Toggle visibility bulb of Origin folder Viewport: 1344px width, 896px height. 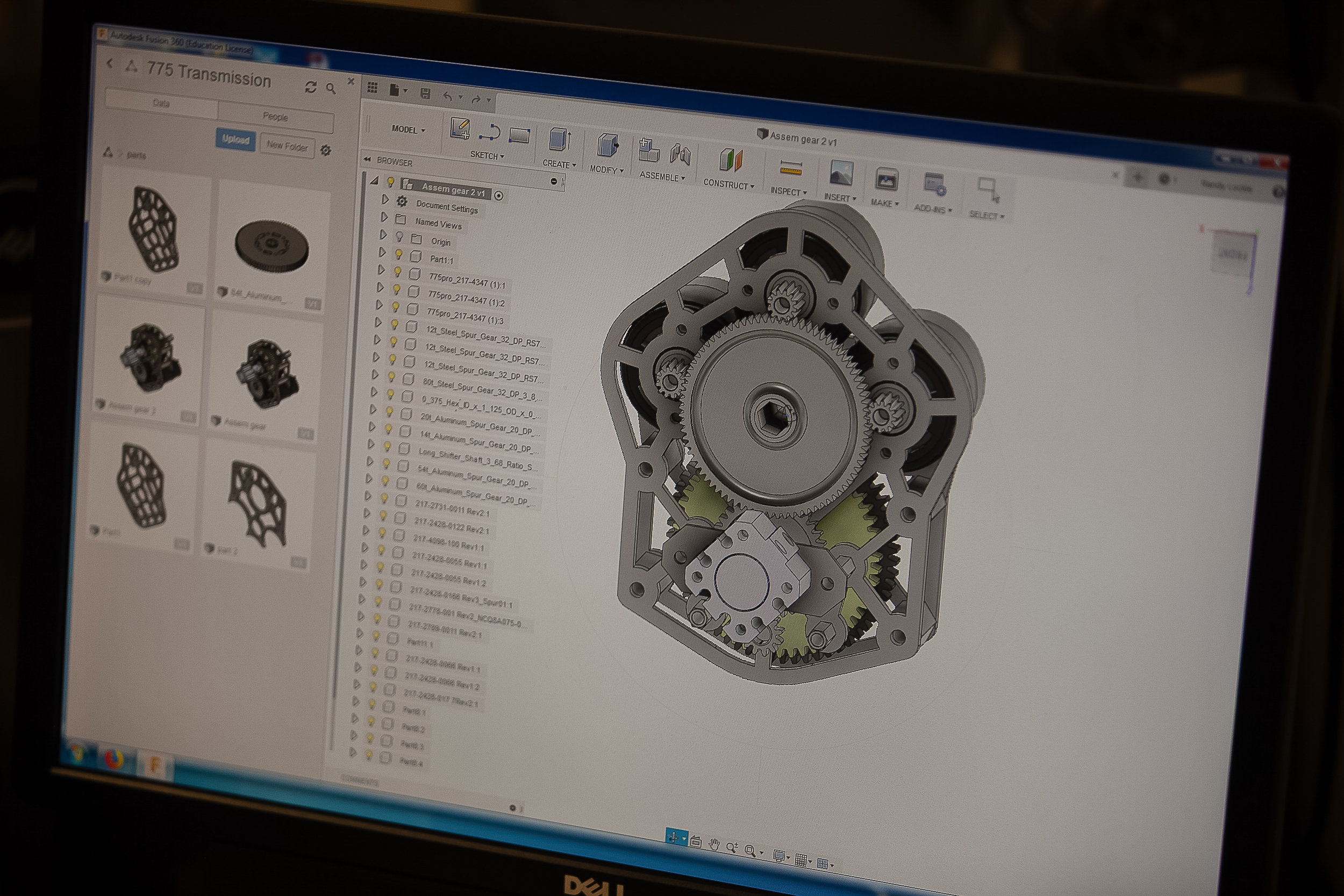tap(399, 236)
